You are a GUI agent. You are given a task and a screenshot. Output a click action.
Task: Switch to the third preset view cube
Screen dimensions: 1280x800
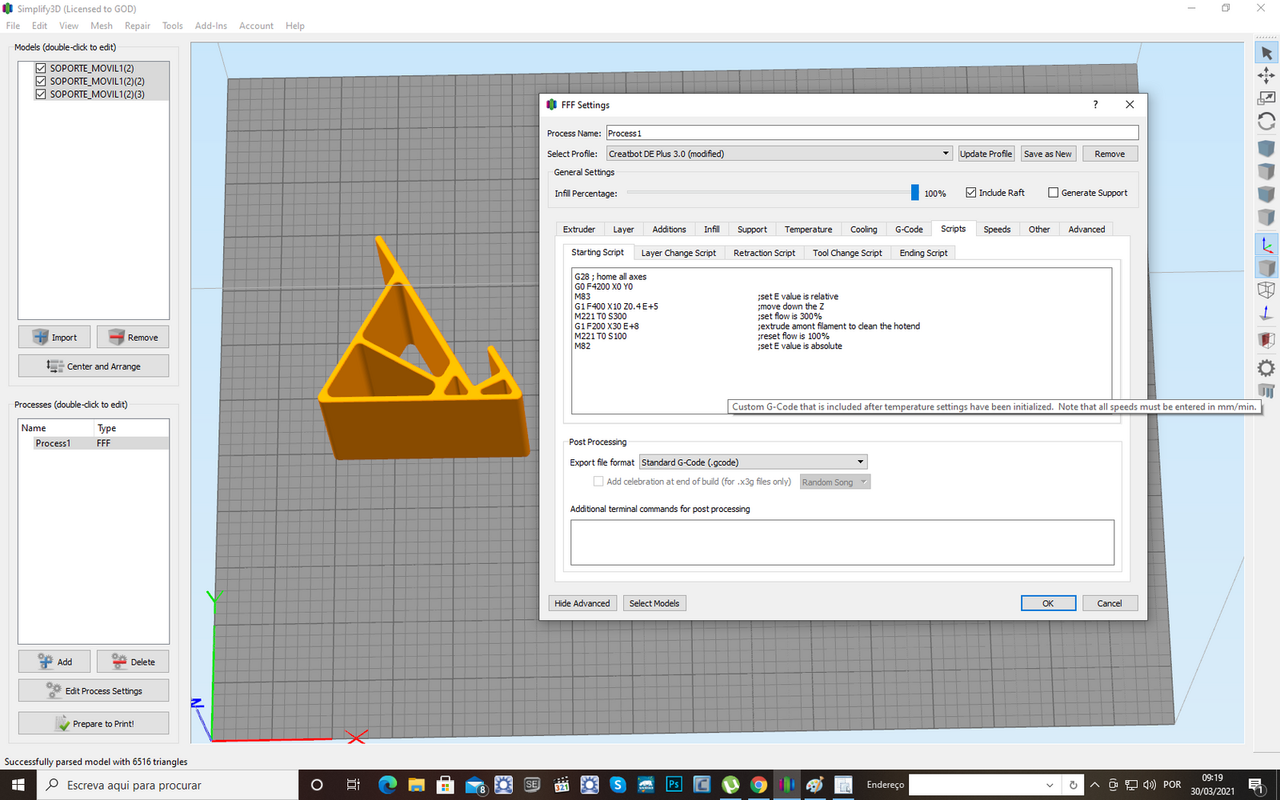(1265, 194)
